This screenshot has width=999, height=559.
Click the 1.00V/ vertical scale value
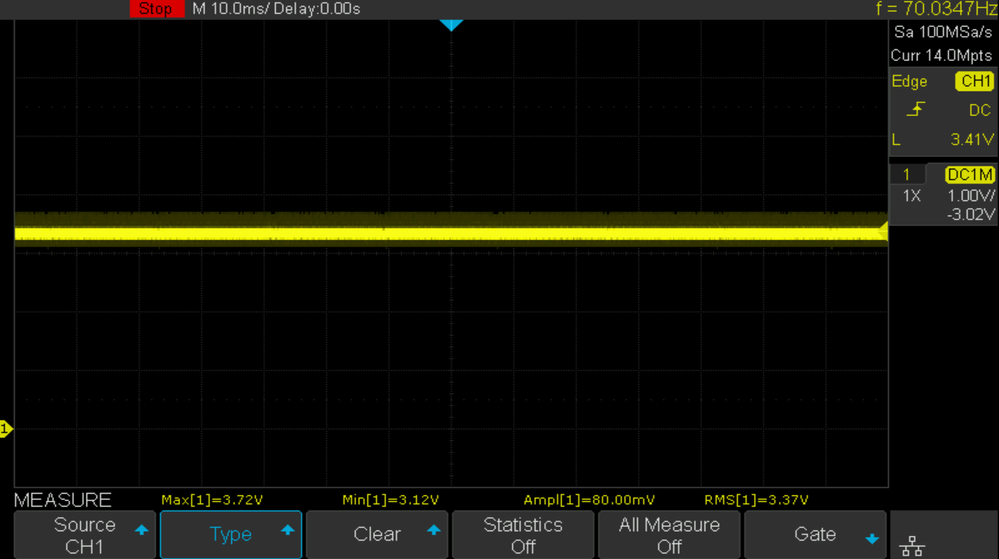coord(971,196)
